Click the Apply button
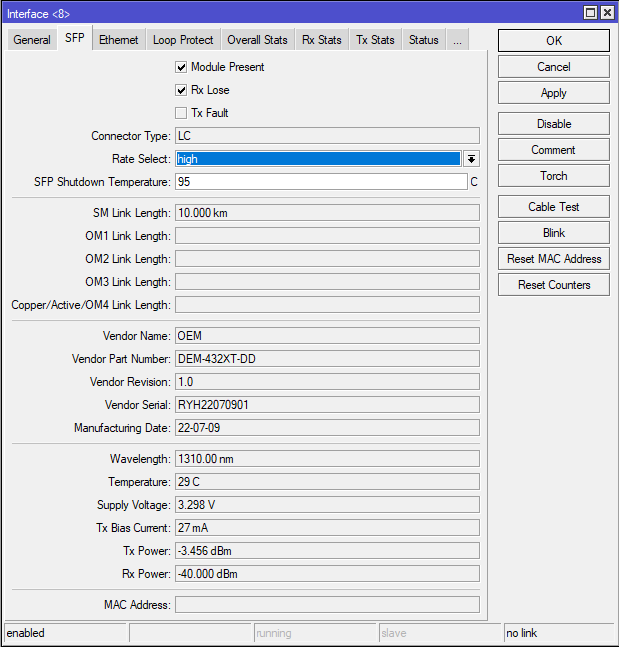This screenshot has width=619, height=647. pyautogui.click(x=553, y=93)
